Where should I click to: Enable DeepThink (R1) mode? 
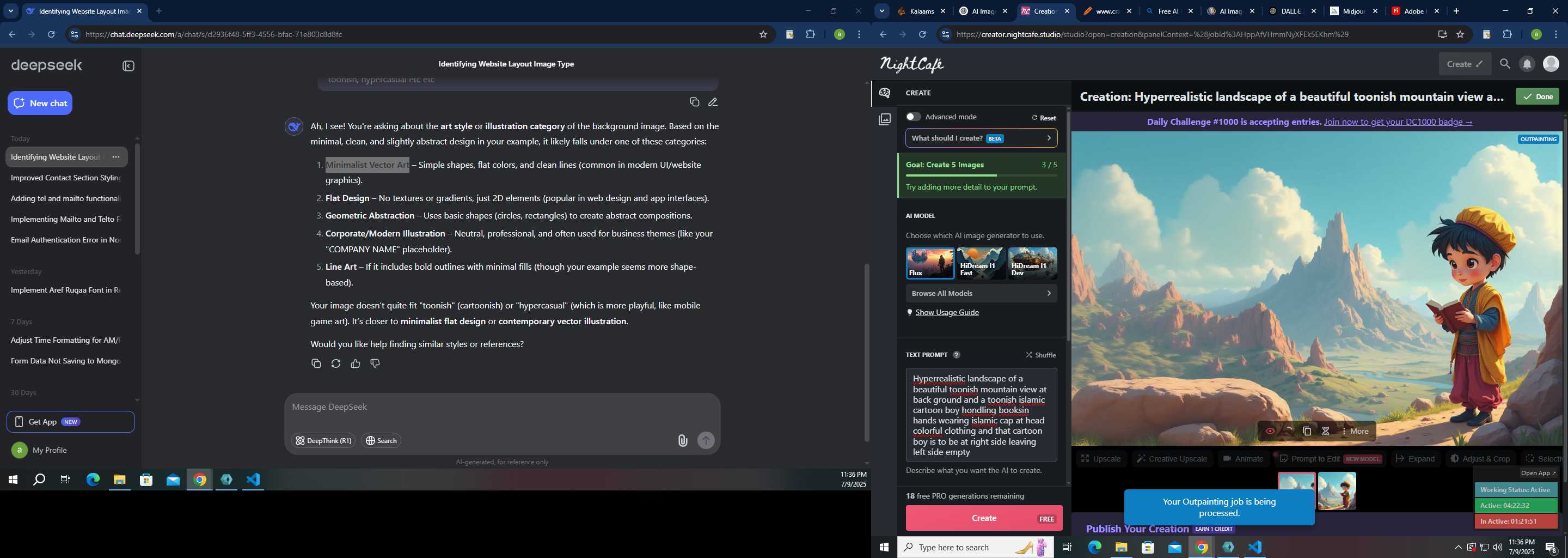(x=323, y=441)
